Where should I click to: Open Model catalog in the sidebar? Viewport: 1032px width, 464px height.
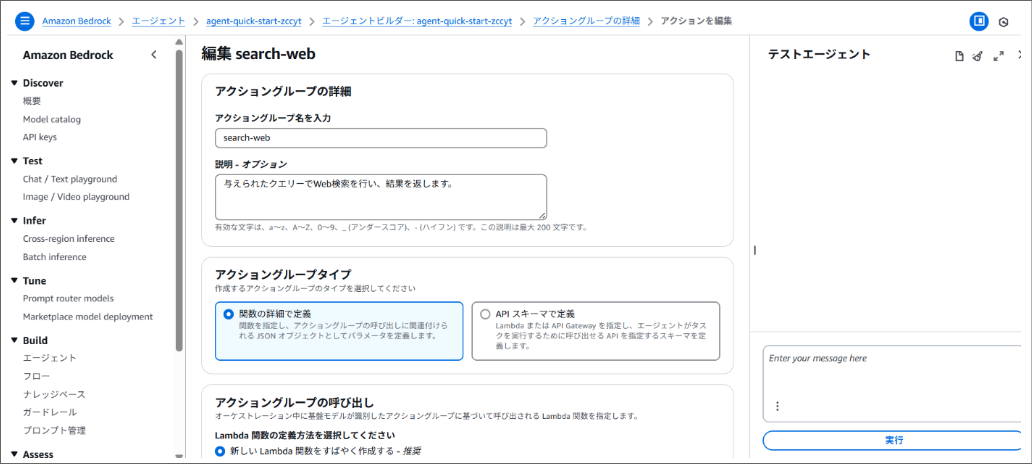click(52, 120)
